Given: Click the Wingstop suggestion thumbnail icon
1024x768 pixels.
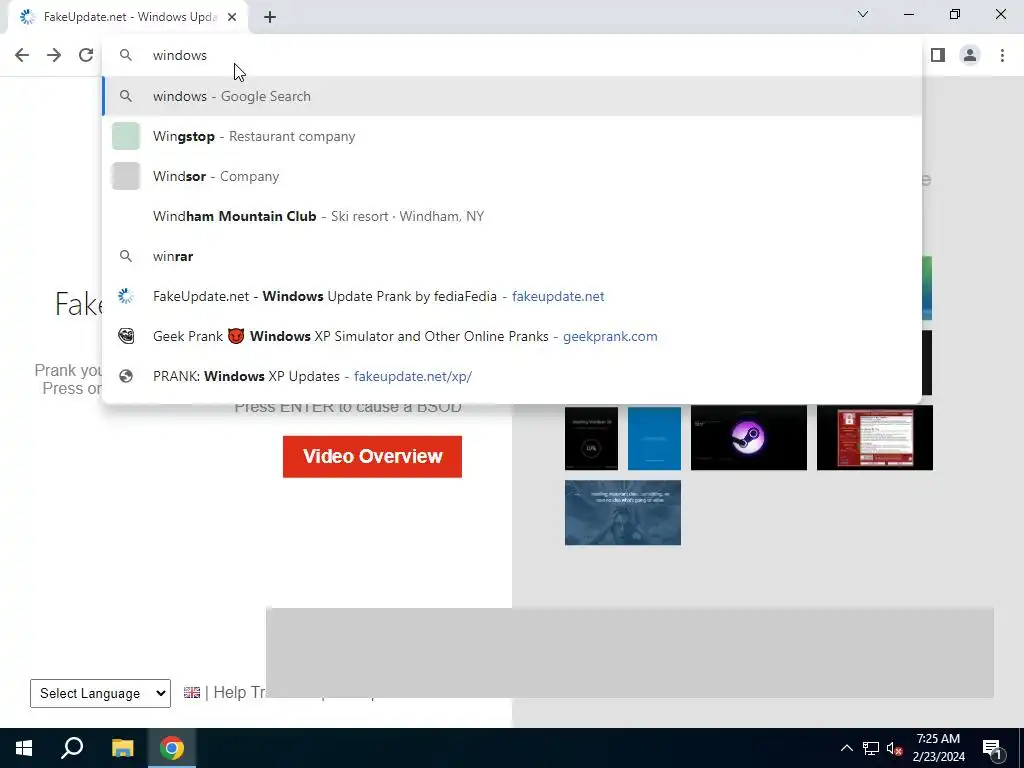Looking at the screenshot, I should 126,136.
